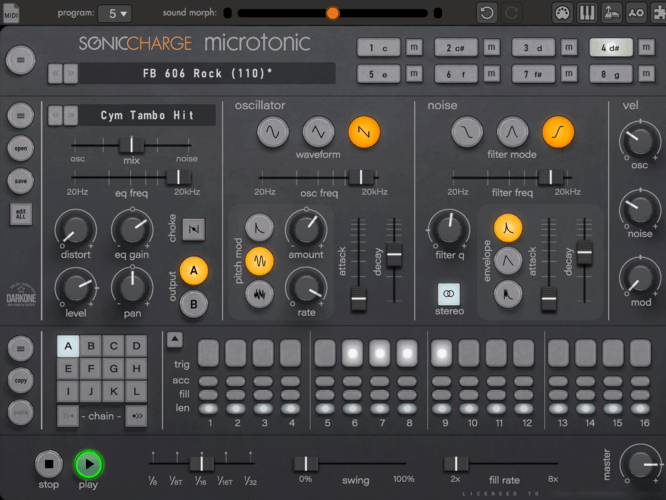Click the MIDI file icon
666x500 pixels.
pos(11,13)
